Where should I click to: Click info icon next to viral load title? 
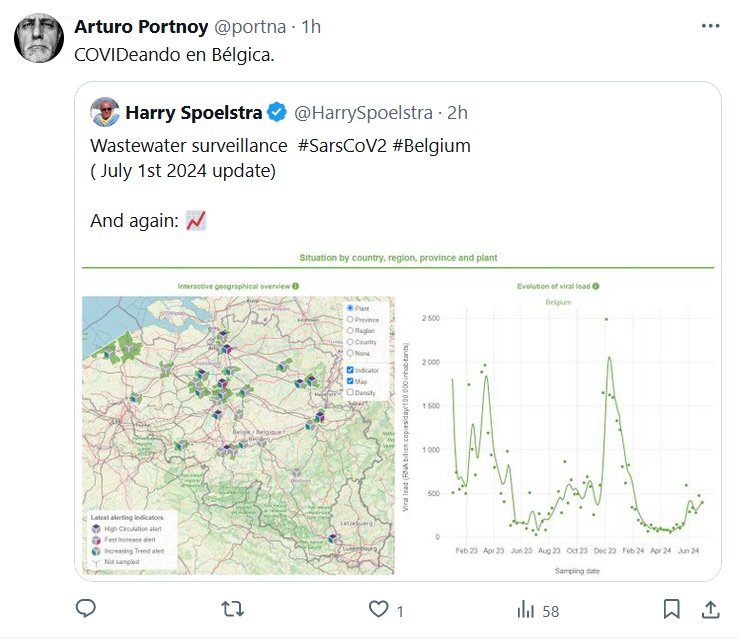point(596,286)
